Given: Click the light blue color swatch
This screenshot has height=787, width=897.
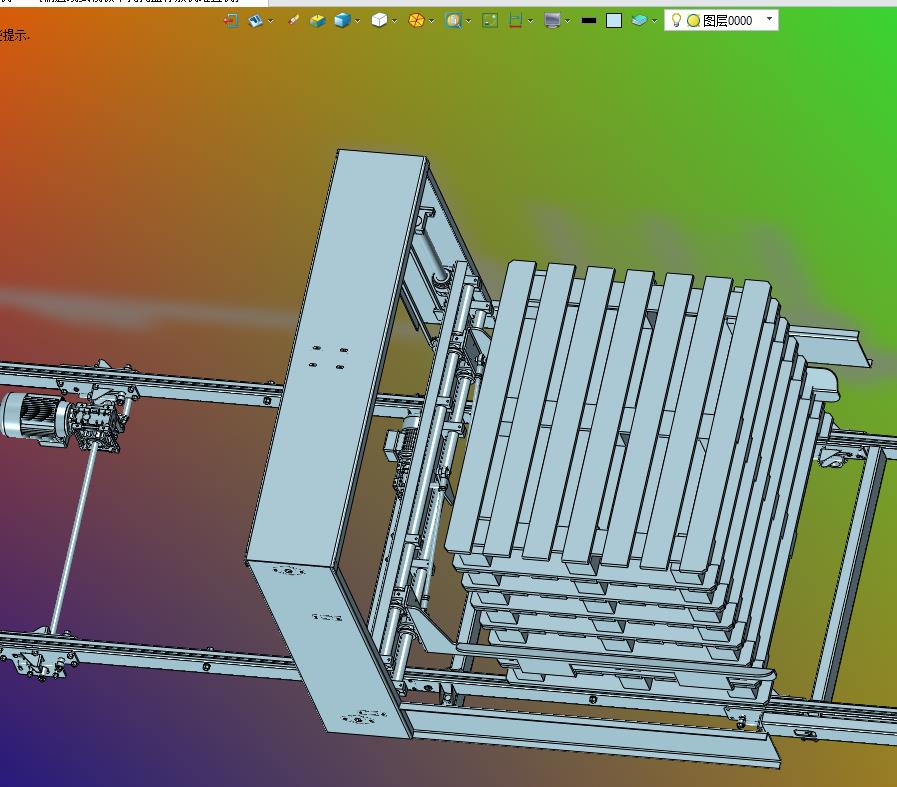Looking at the screenshot, I should tap(614, 21).
